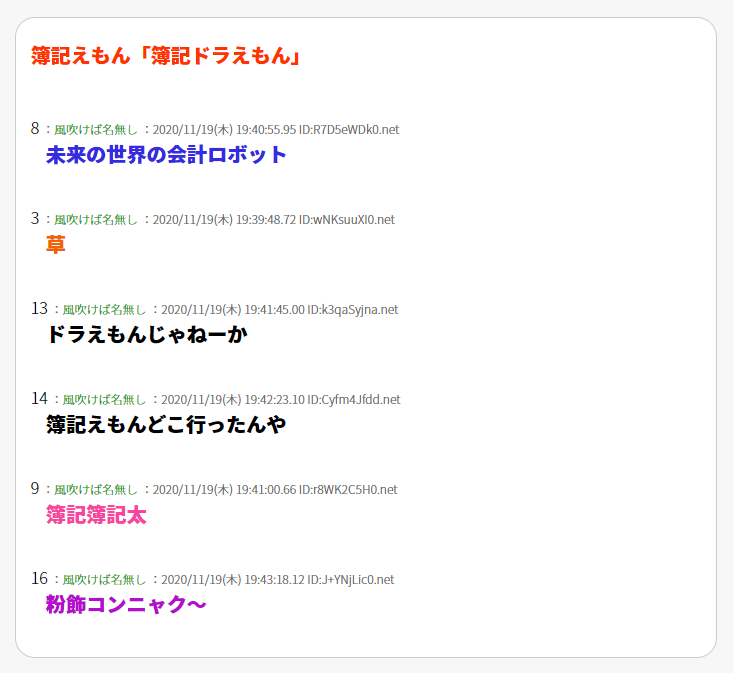The height and width of the screenshot is (673, 733).
Task: Click post number 13
Action: pyautogui.click(x=39, y=308)
